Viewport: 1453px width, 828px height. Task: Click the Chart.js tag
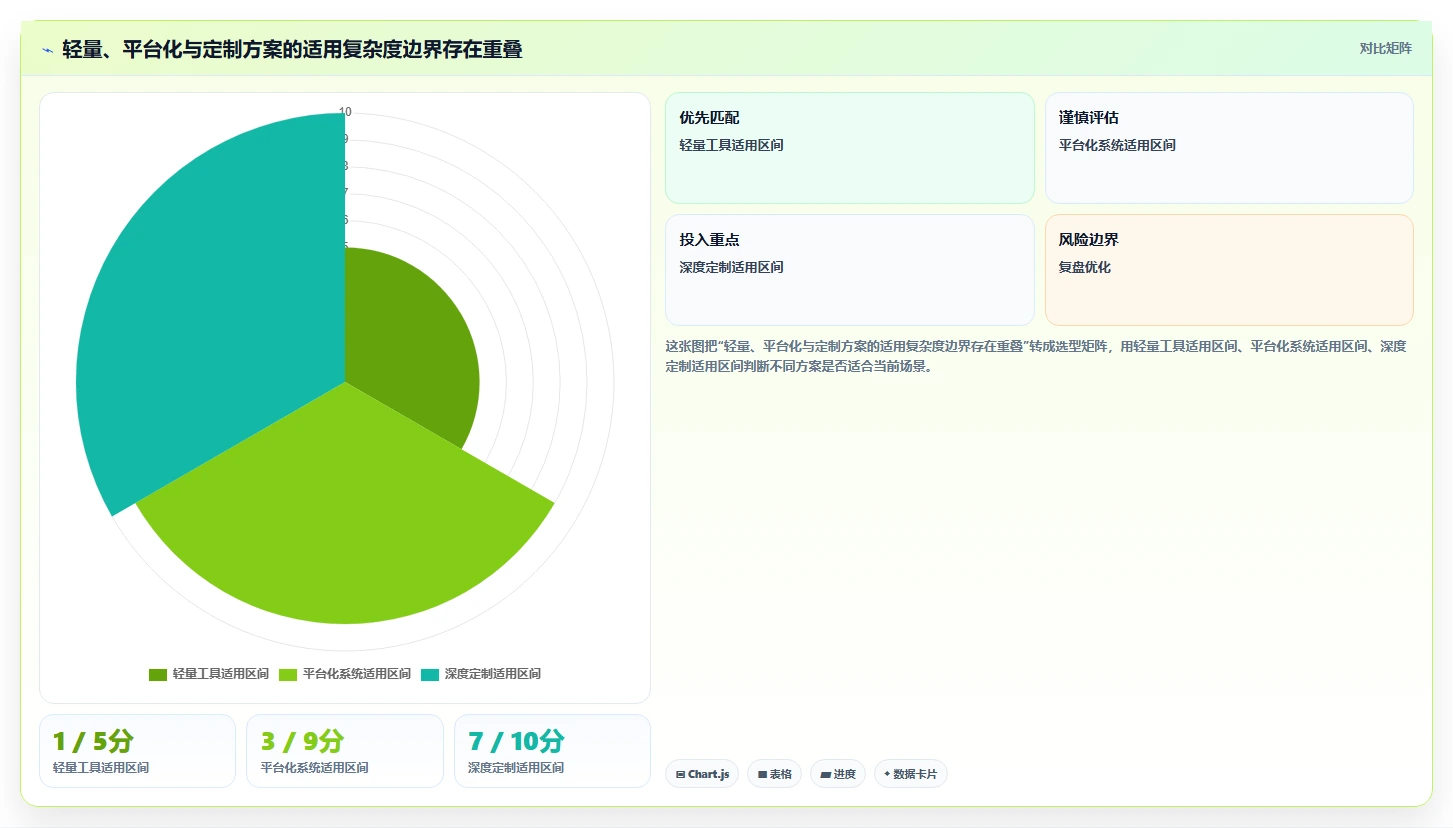pyautogui.click(x=702, y=774)
